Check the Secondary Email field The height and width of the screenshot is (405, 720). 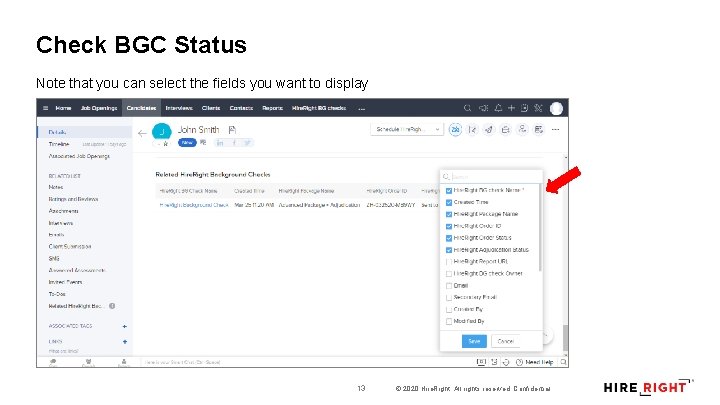click(x=449, y=298)
